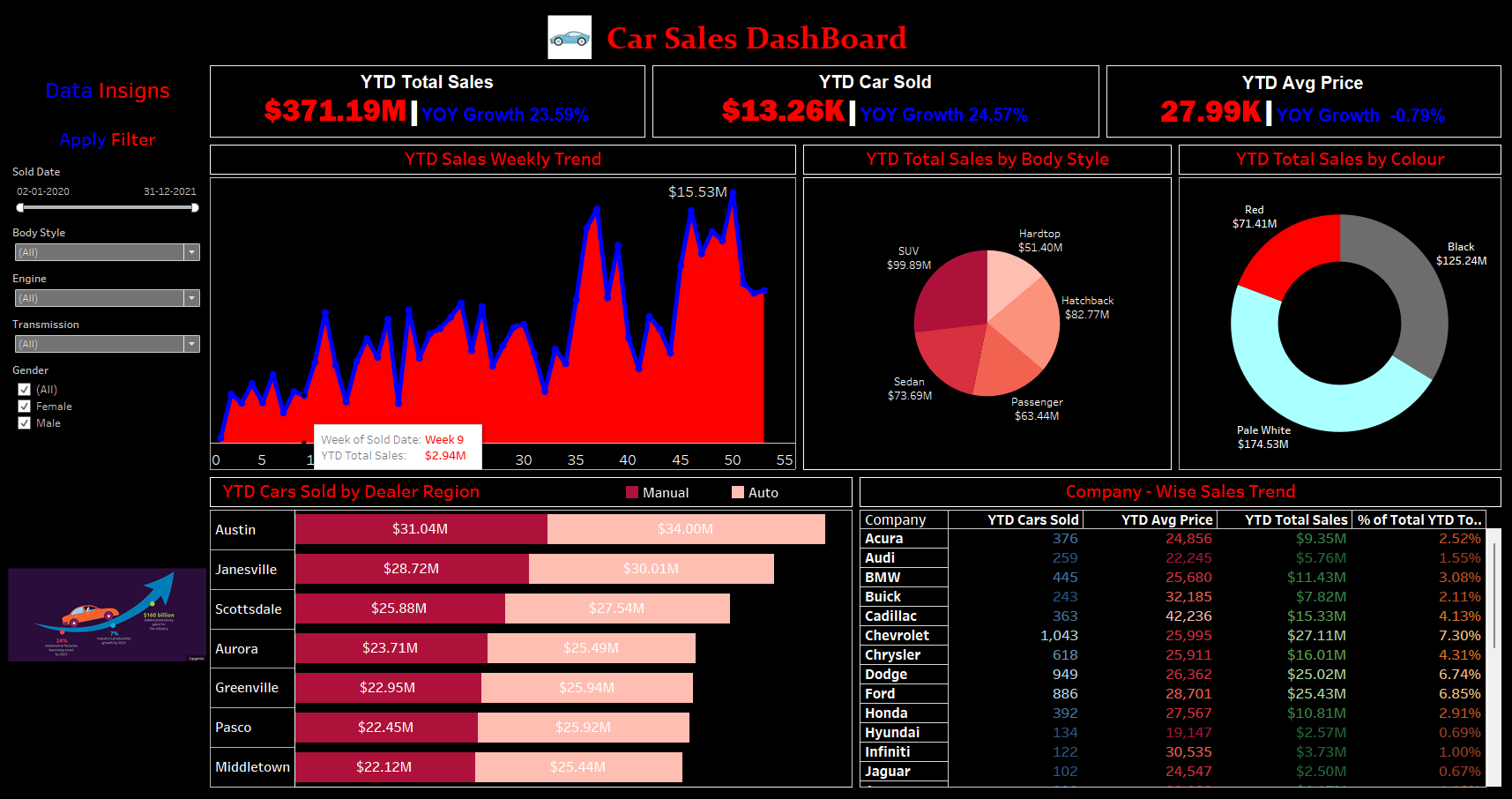1512x799 pixels.
Task: Click the Sold Date slider right handle
Action: click(x=195, y=208)
